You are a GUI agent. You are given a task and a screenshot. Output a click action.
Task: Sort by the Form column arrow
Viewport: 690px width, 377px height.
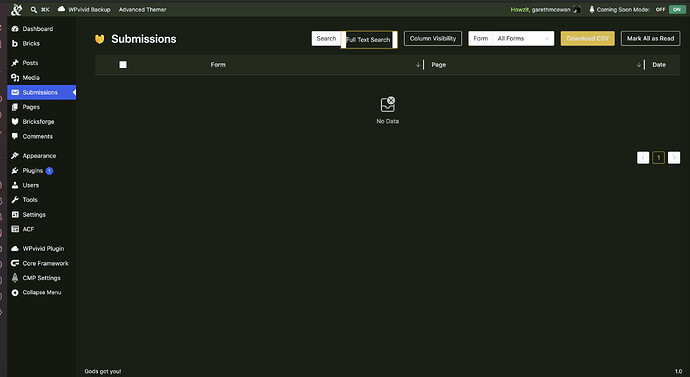point(418,65)
